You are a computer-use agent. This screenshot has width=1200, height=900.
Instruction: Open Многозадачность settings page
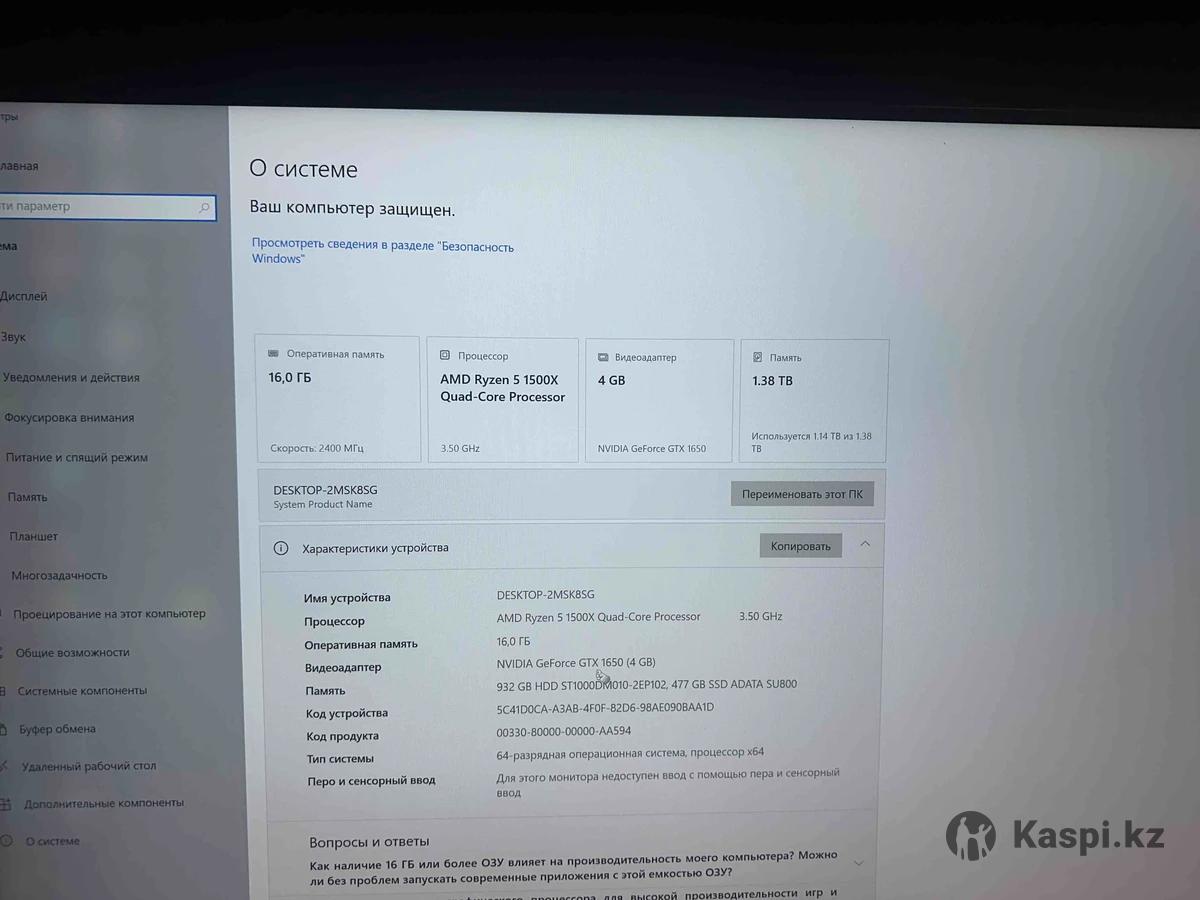(58, 575)
